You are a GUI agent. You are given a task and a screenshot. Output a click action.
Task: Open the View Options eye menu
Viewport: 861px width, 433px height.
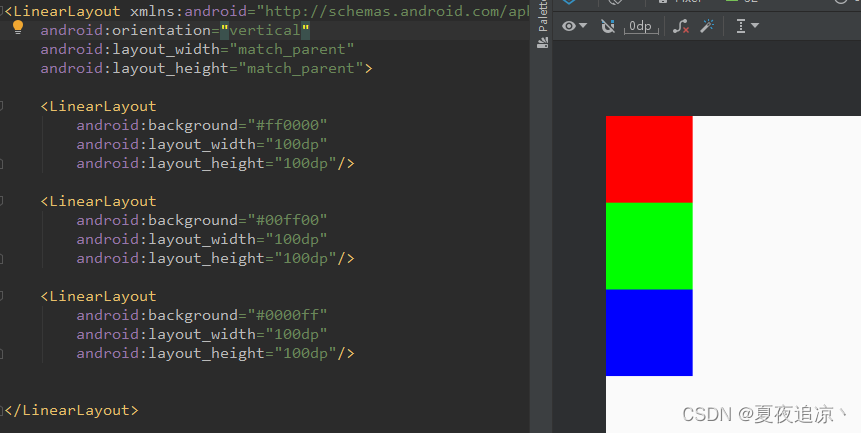pyautogui.click(x=574, y=26)
